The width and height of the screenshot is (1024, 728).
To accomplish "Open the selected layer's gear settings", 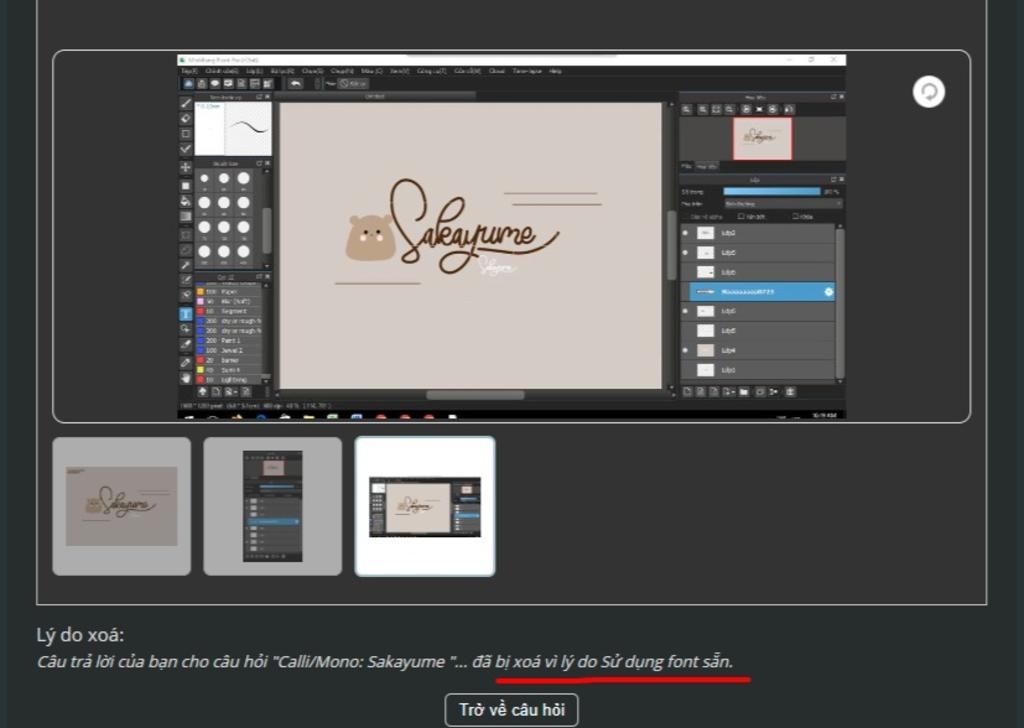I will (829, 292).
